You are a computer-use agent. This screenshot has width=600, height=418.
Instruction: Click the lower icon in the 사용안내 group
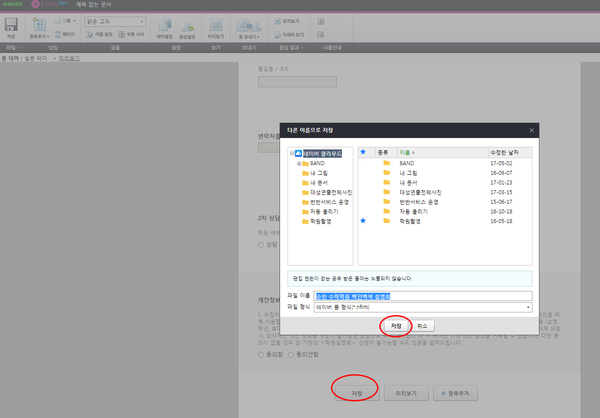[321, 35]
